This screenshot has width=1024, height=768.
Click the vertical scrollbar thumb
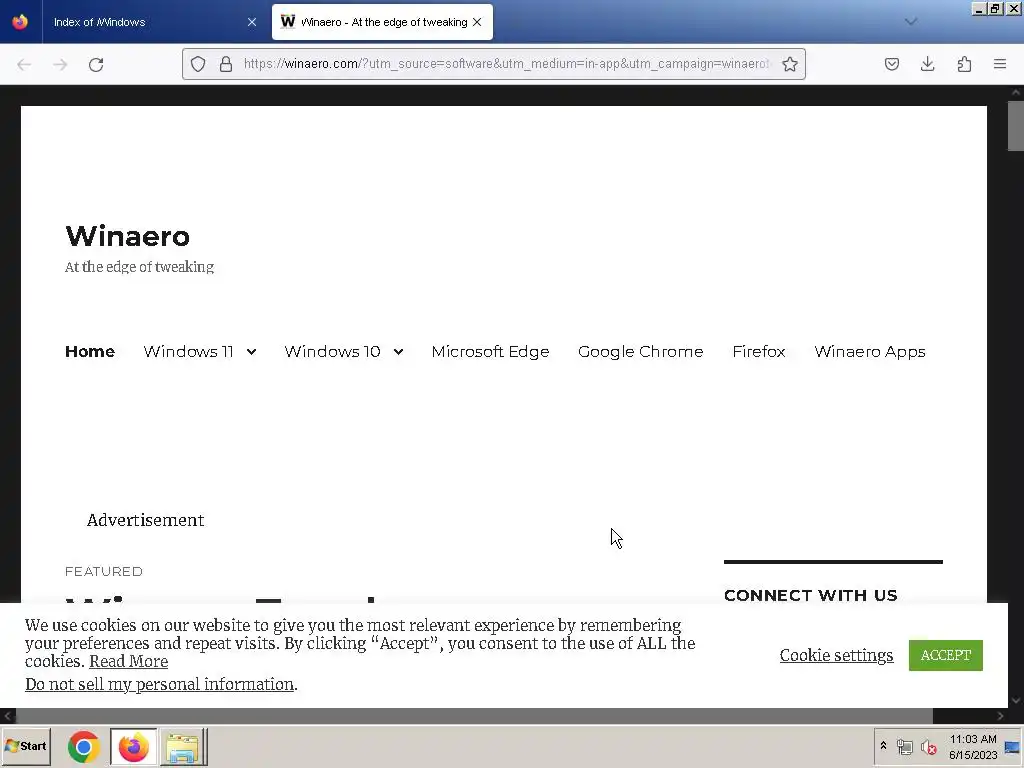pyautogui.click(x=1016, y=125)
